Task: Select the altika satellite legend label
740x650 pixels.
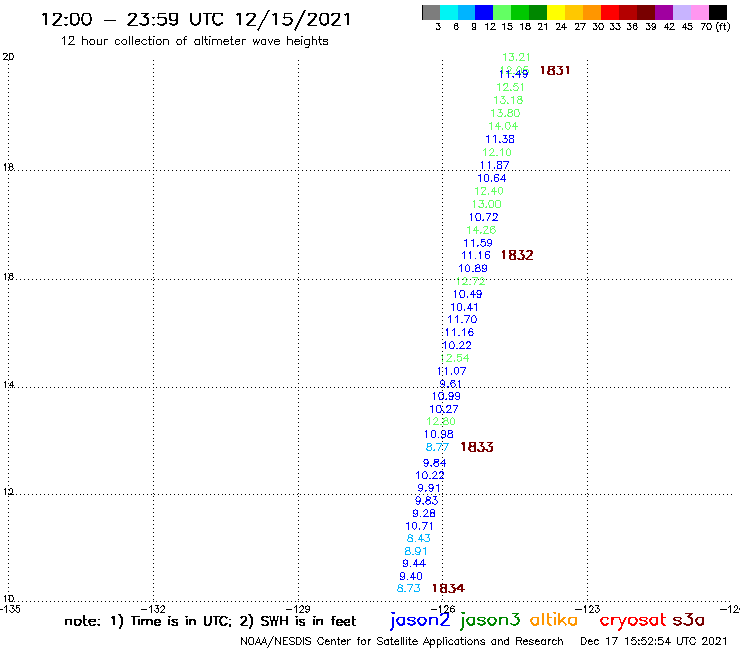Action: (x=554, y=619)
